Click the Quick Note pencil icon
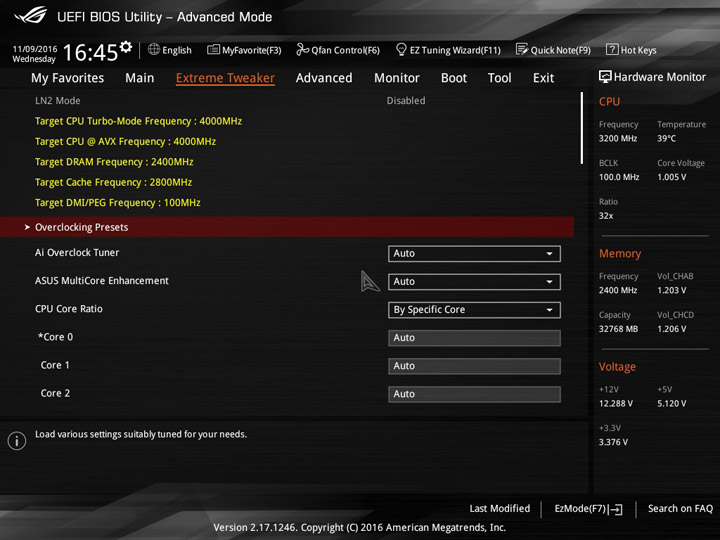 [522, 49]
